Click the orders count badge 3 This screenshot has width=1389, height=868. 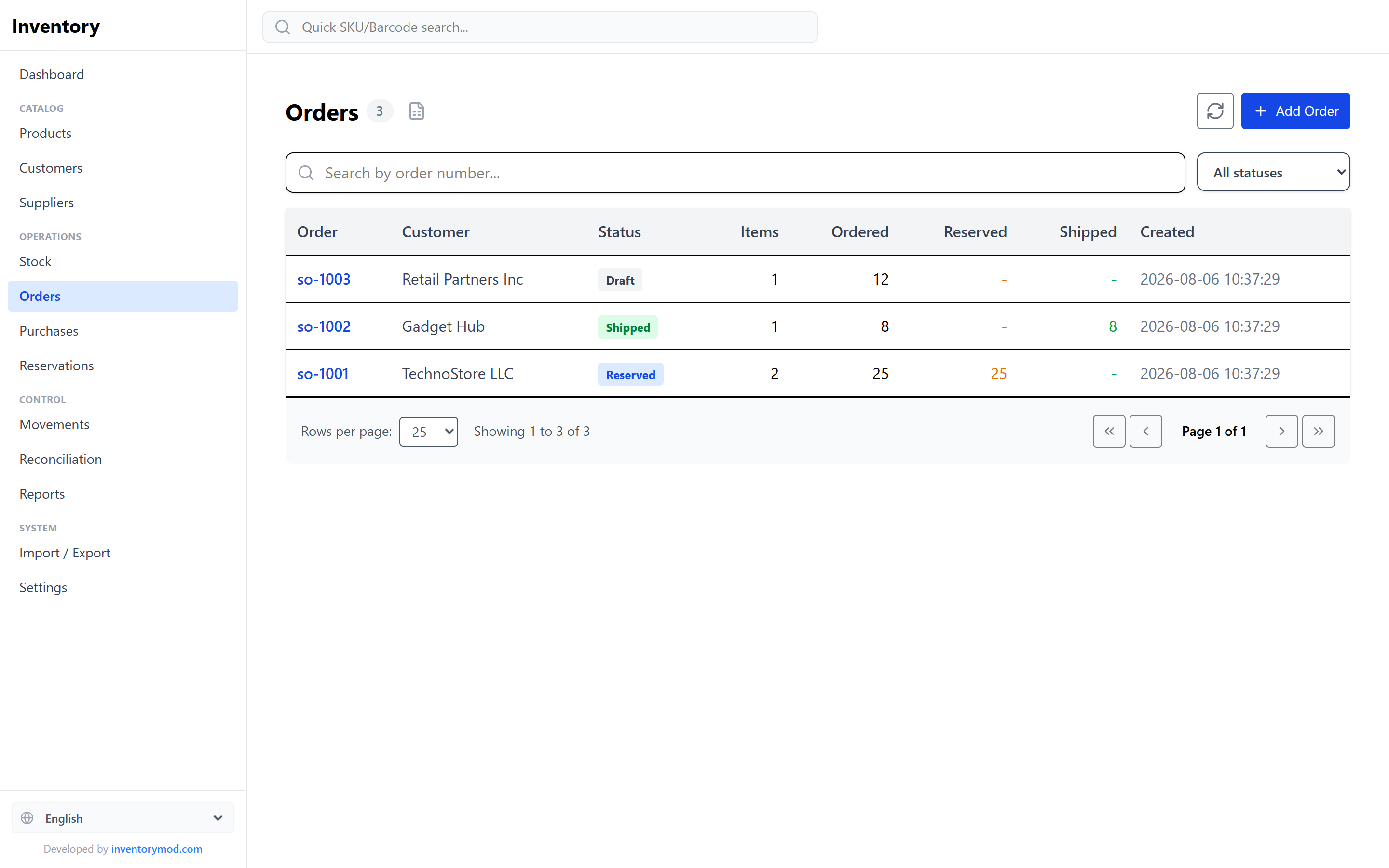380,111
